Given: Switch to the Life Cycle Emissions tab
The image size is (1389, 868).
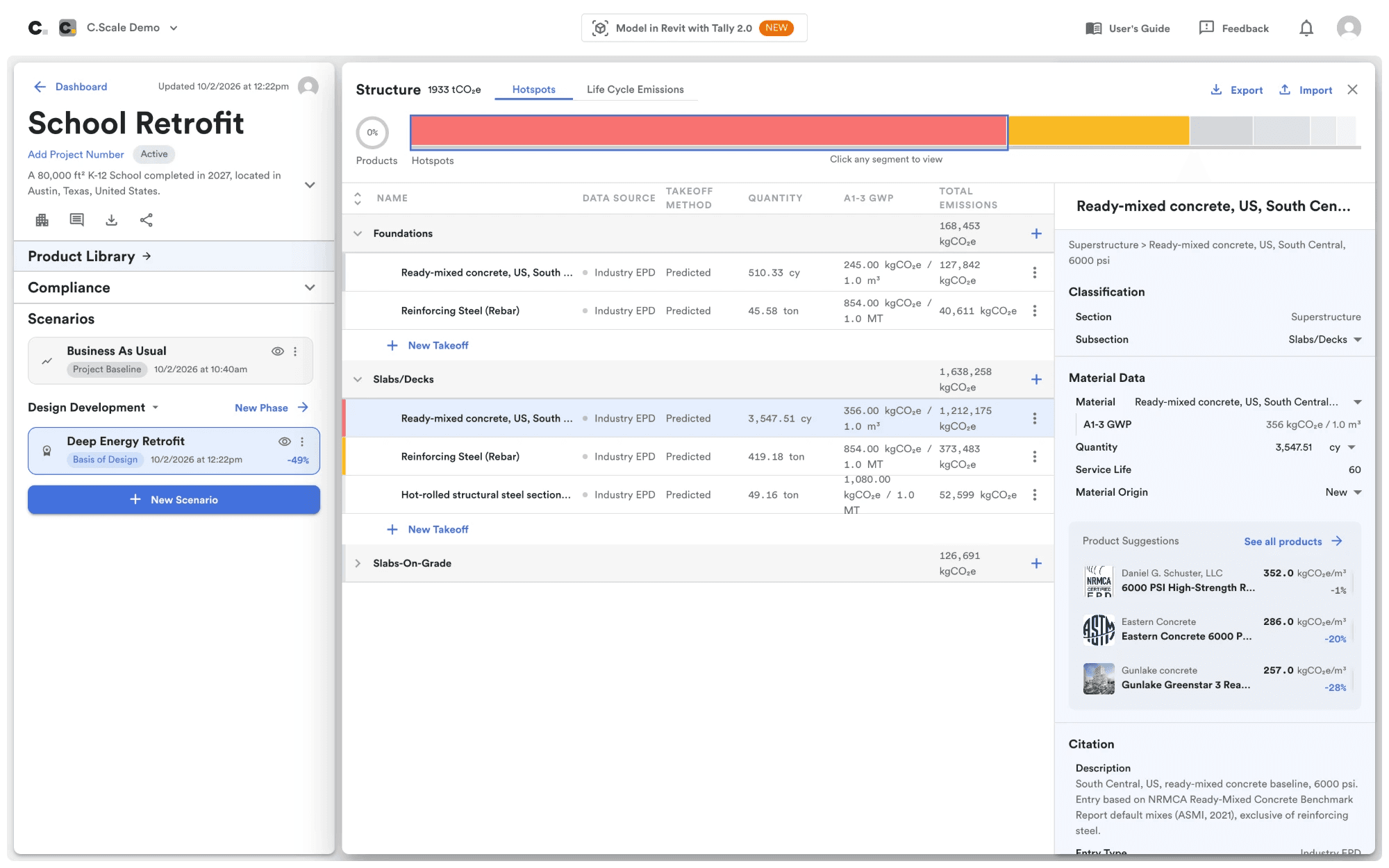Looking at the screenshot, I should coord(635,90).
